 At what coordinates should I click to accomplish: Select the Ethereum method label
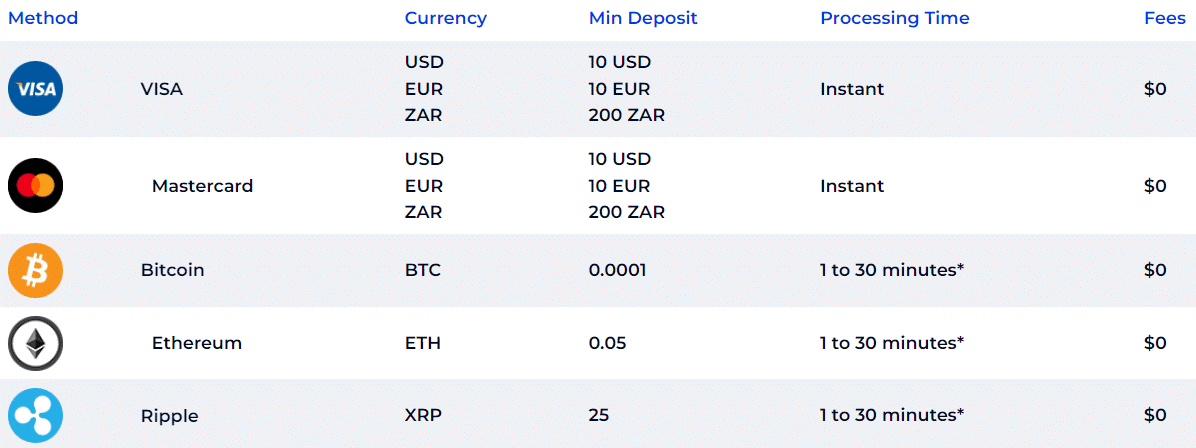[197, 343]
